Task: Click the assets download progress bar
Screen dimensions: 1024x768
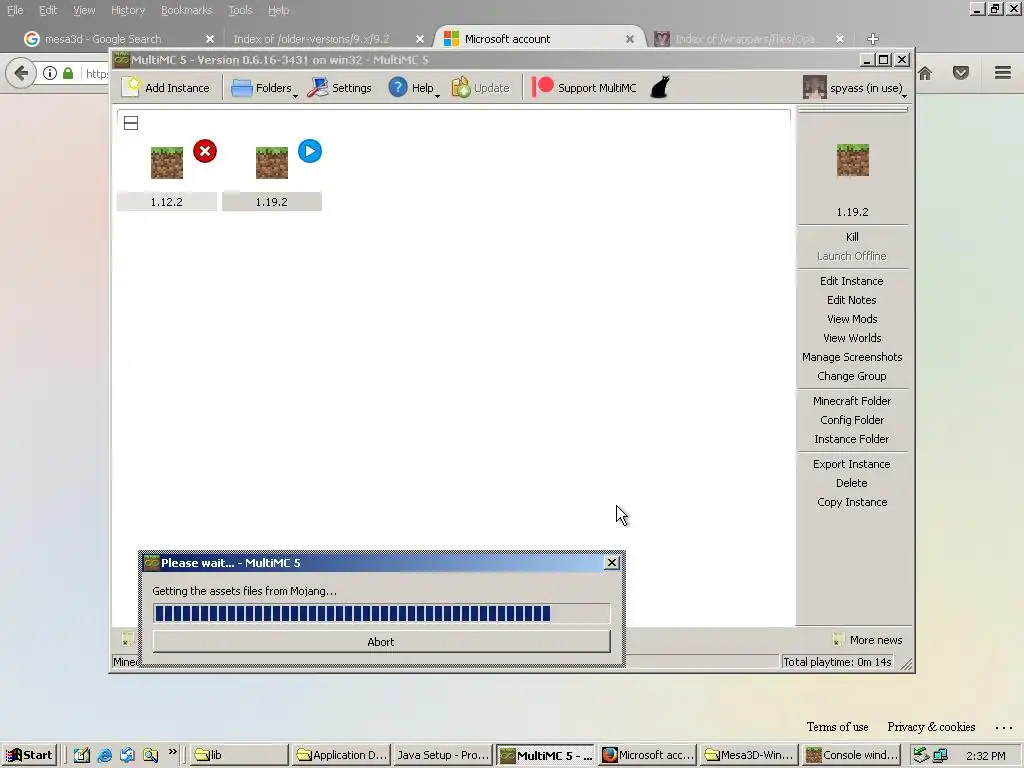Action: [x=381, y=613]
